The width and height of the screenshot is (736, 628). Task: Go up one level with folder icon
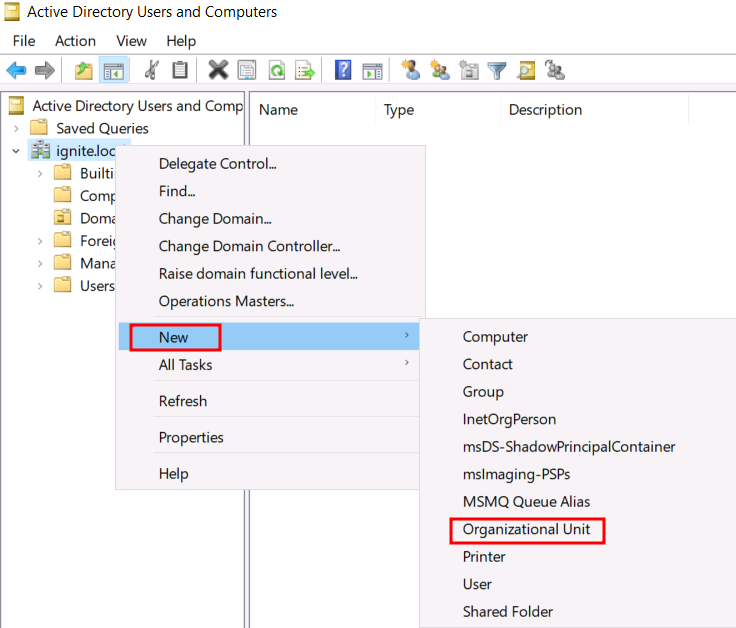(x=84, y=71)
